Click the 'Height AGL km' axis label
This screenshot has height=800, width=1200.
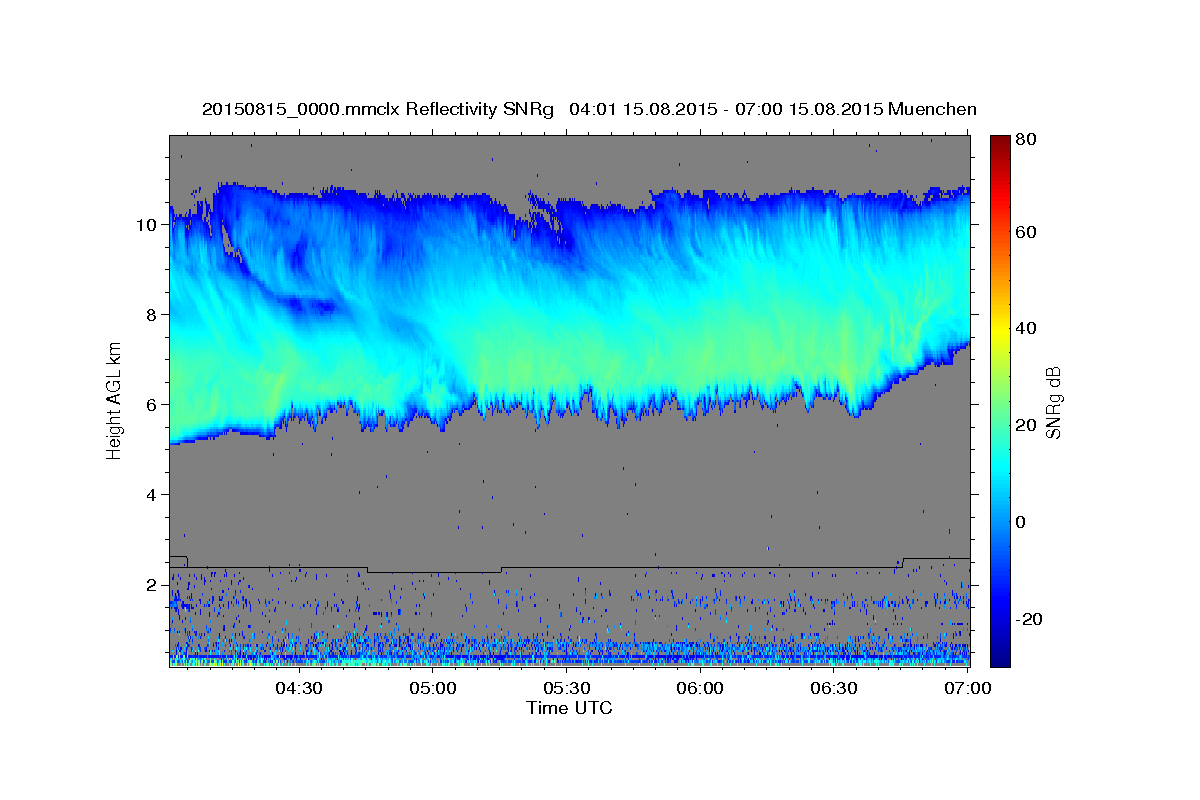115,401
